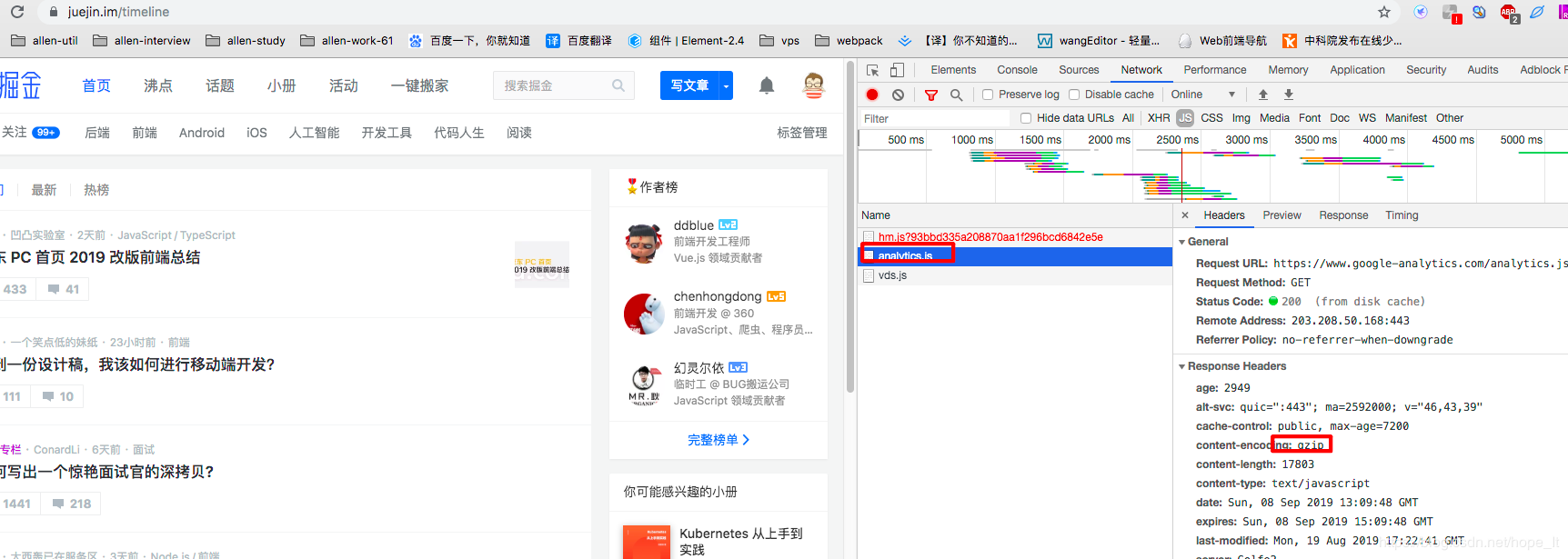Toggle the device toolbar in DevTools
The image size is (1568, 559).
tap(897, 70)
